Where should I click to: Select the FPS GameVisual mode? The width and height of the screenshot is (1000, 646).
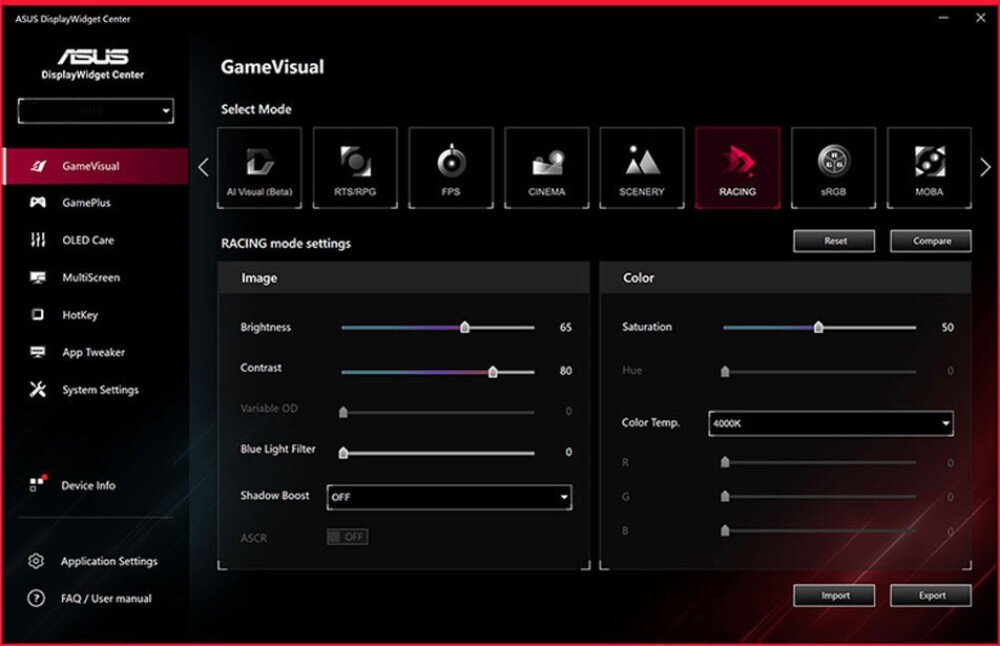[x=451, y=167]
